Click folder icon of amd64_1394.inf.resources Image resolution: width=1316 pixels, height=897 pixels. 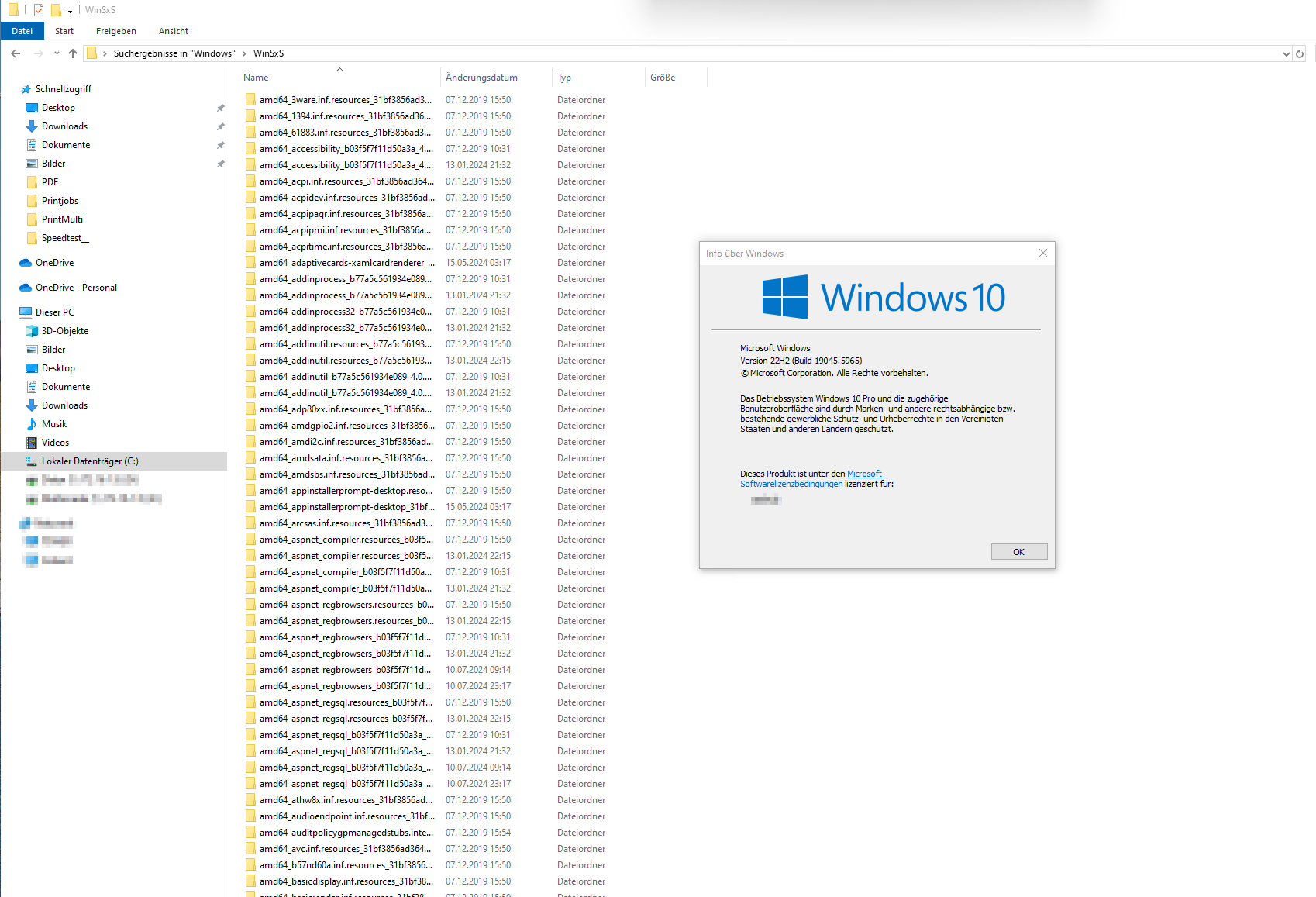tap(251, 116)
